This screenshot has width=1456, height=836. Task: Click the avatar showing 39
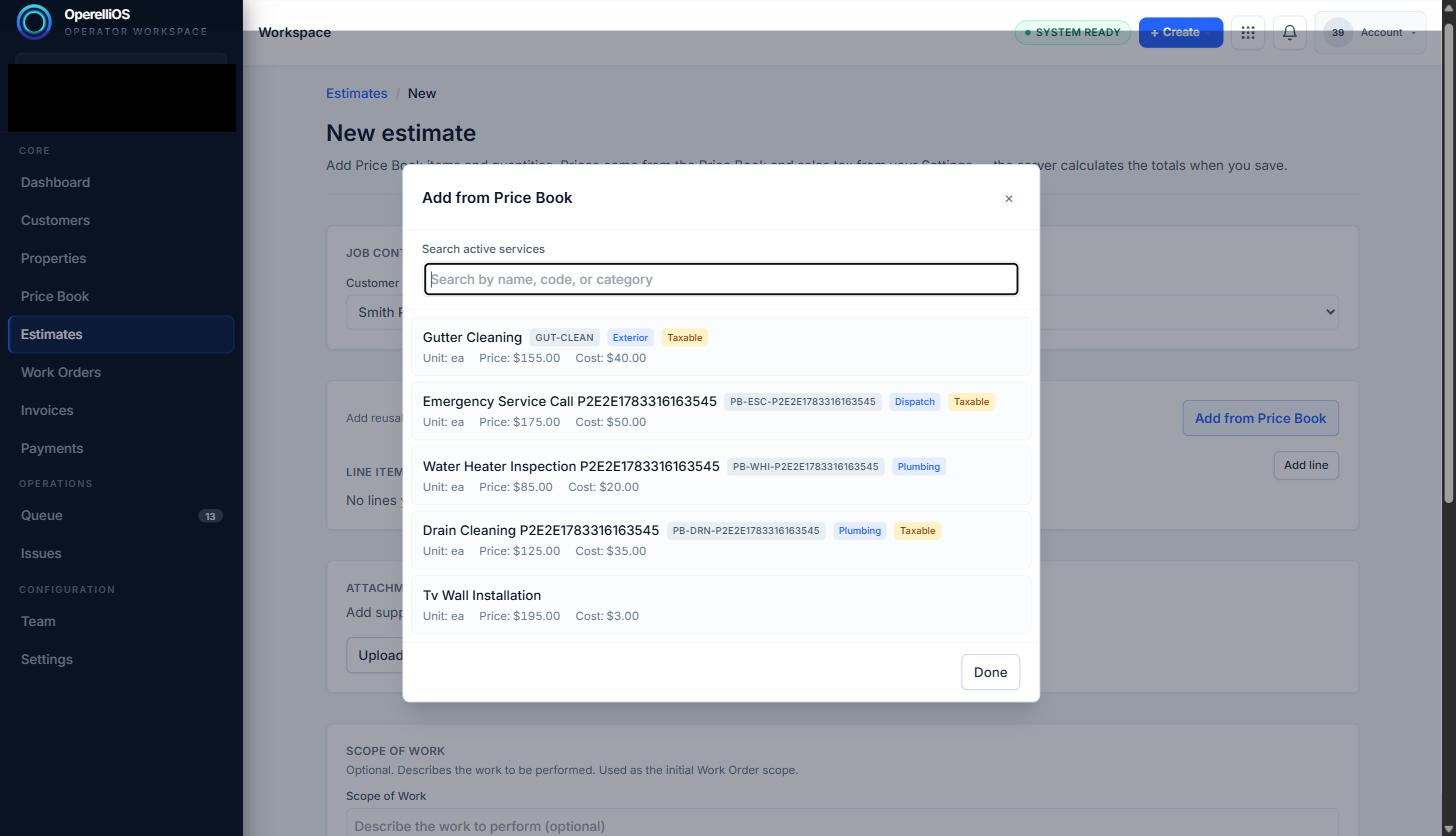[x=1337, y=32]
